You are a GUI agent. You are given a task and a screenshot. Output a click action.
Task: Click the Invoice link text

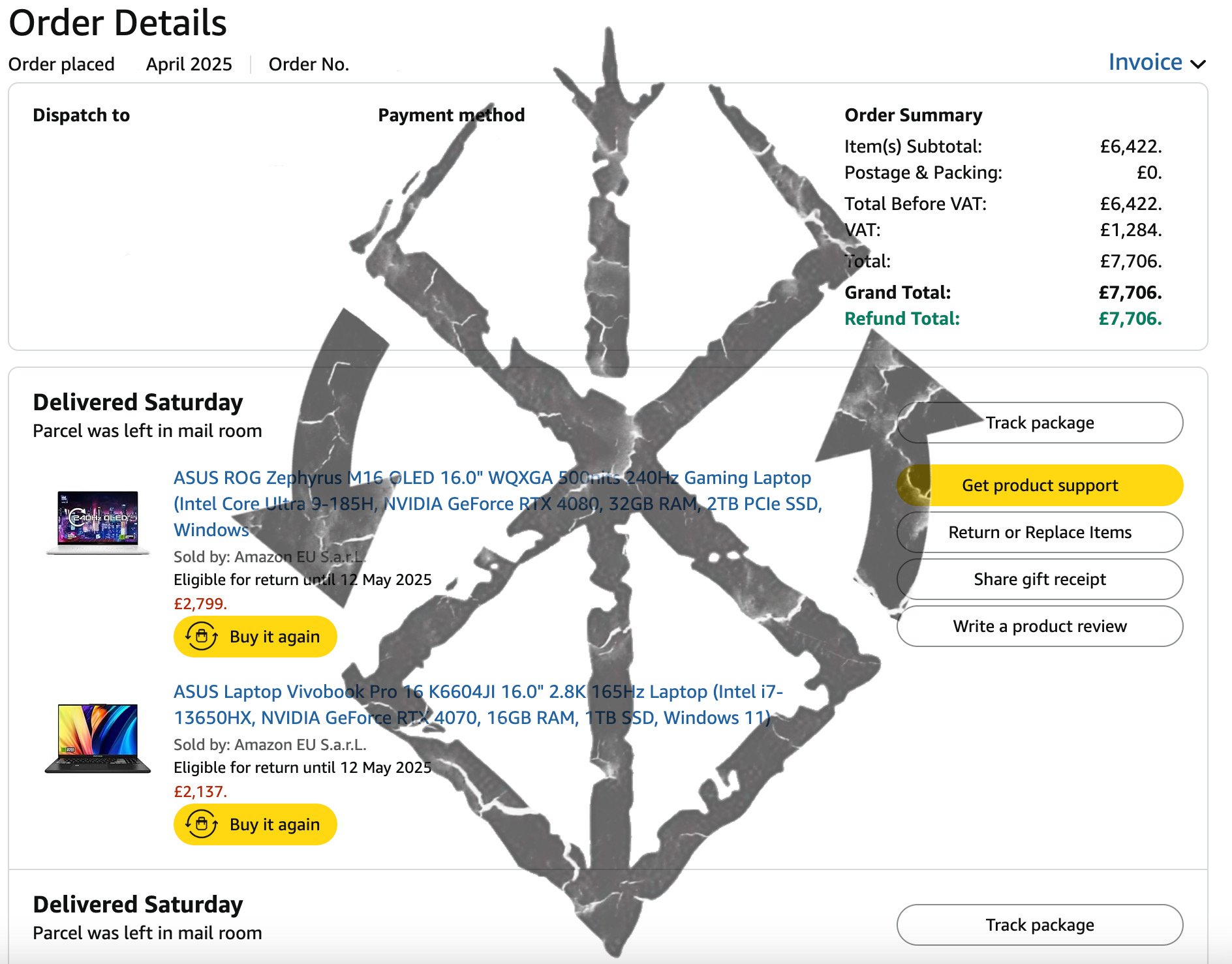point(1145,62)
